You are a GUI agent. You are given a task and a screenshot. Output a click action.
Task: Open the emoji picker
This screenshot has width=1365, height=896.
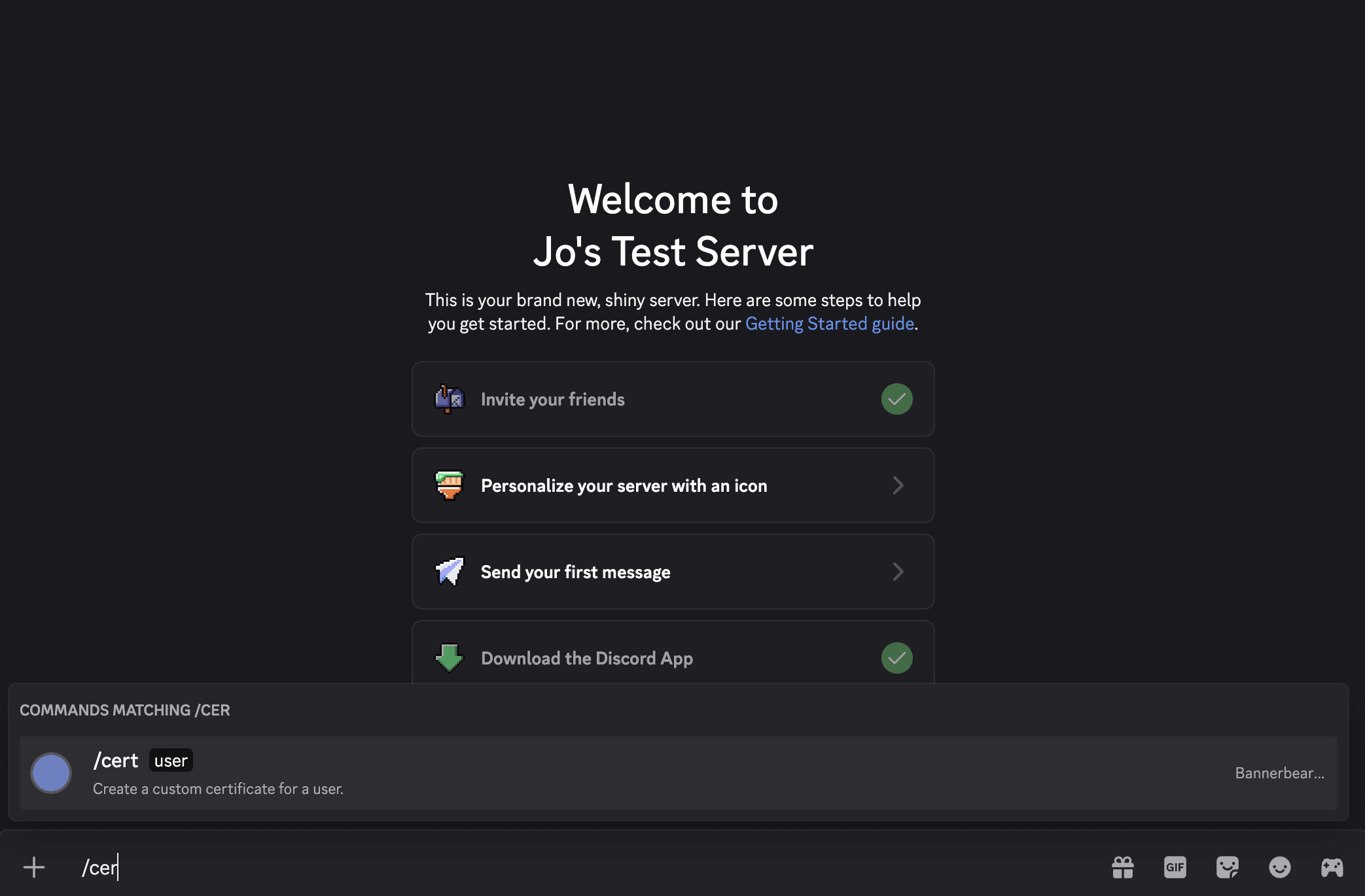pos(1279,867)
